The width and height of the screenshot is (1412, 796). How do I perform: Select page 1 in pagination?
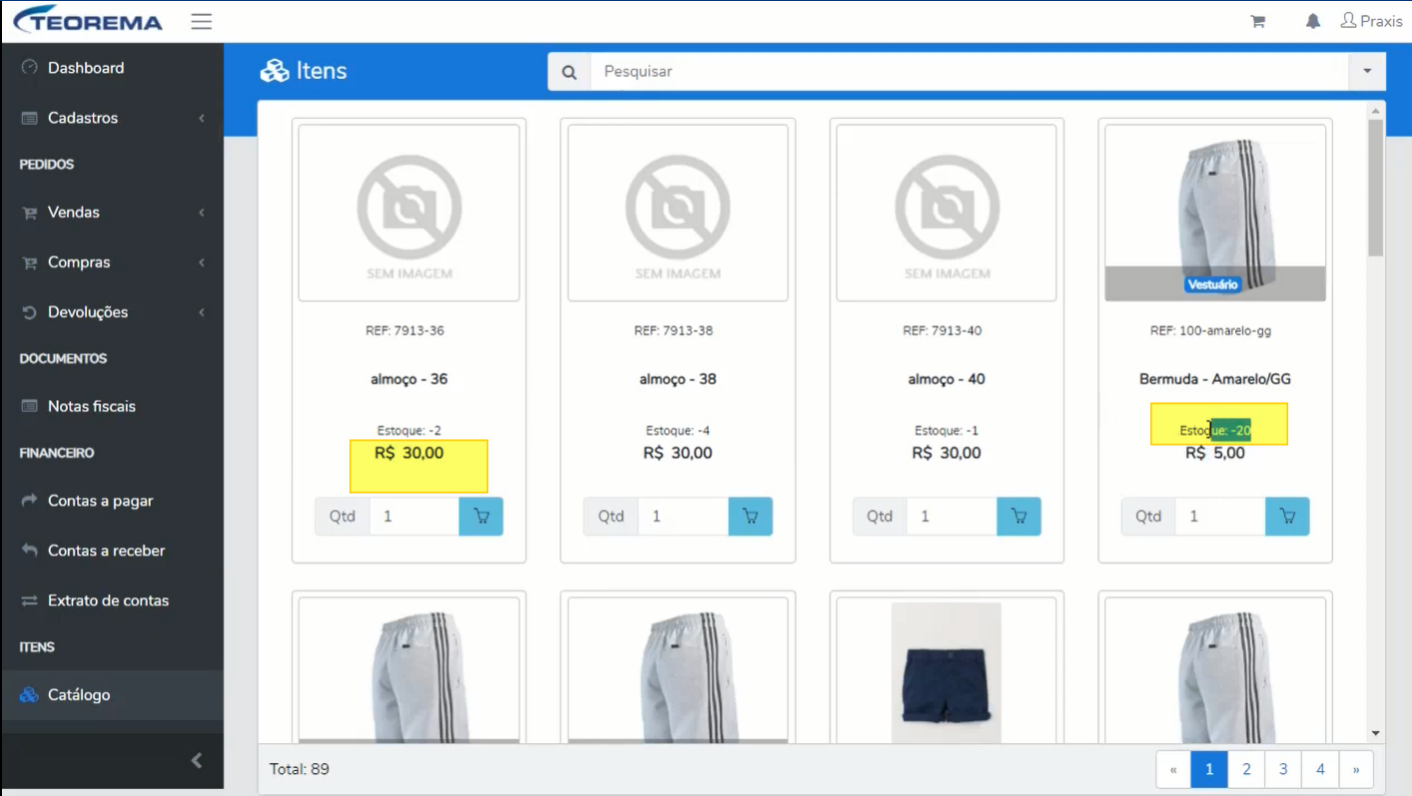pyautogui.click(x=1209, y=769)
